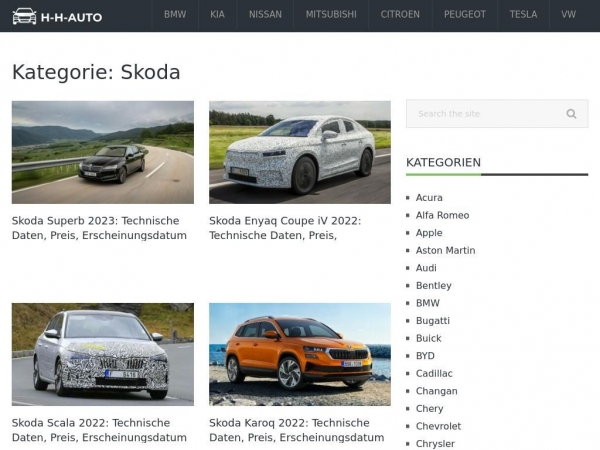
Task: Read the Skoda Enyaq Coupe iV 2022 title
Action: [285, 228]
